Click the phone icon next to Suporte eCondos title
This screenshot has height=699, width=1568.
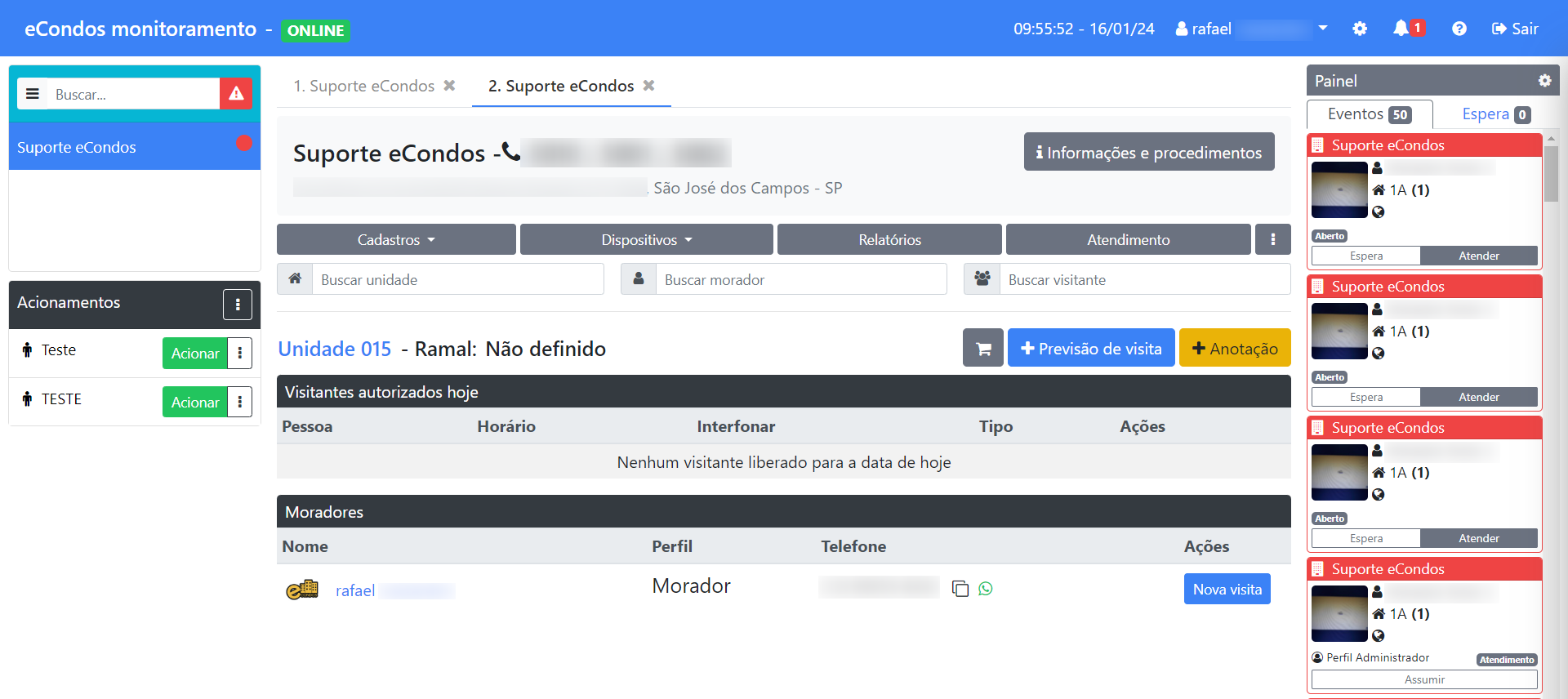pyautogui.click(x=510, y=152)
